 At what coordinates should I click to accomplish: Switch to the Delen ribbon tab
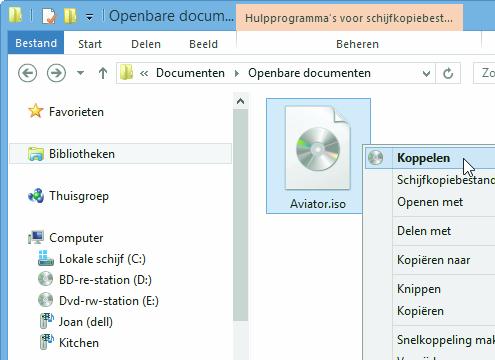pyautogui.click(x=146, y=44)
